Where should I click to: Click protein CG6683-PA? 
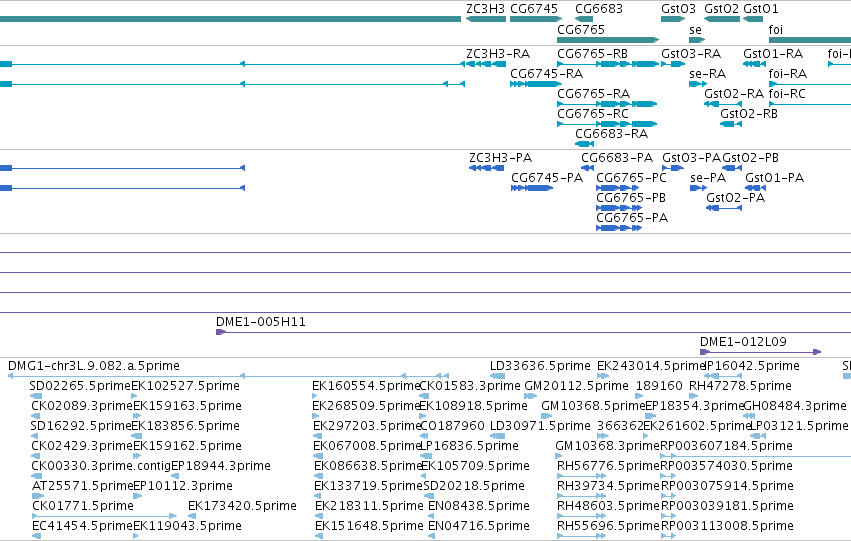[588, 168]
